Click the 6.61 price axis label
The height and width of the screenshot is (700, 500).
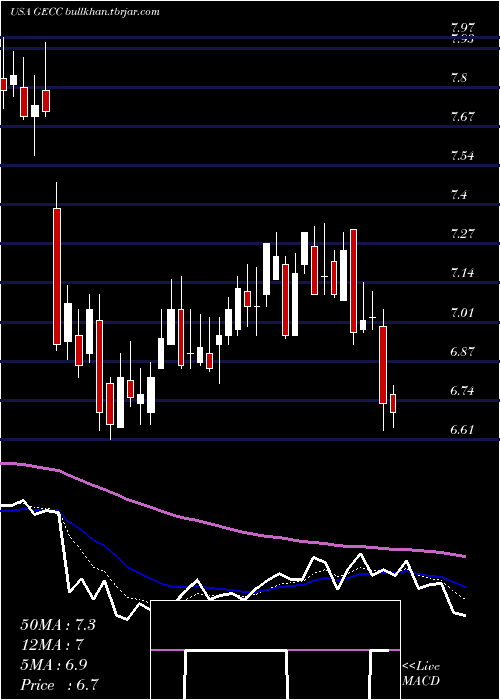tap(463, 429)
